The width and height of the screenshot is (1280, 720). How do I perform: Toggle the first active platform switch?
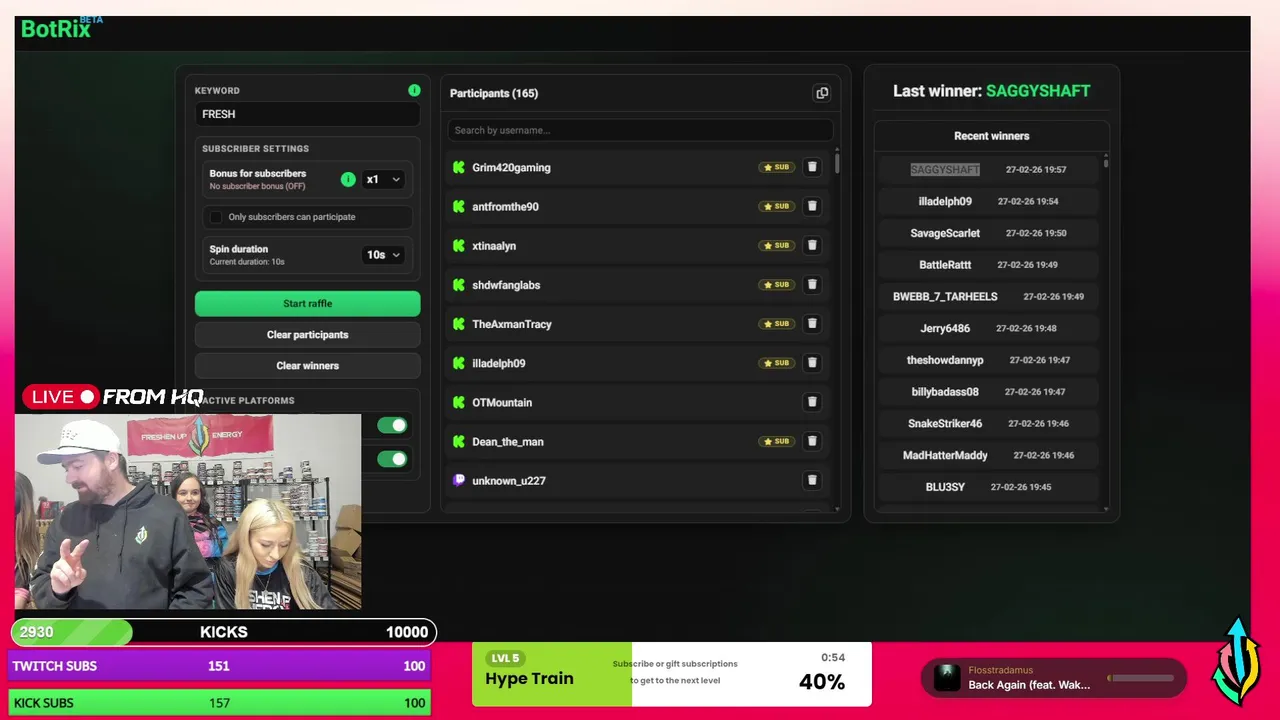pos(392,426)
